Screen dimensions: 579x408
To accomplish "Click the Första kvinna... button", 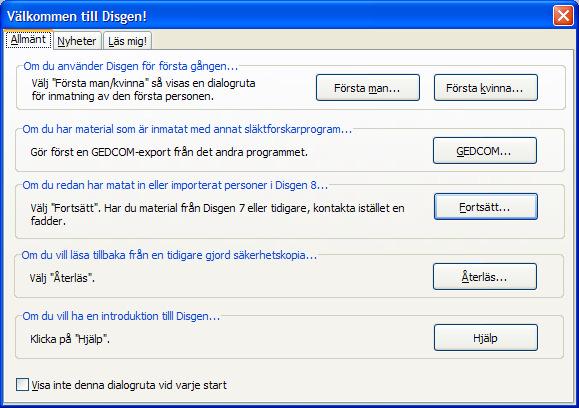I will tap(485, 88).
